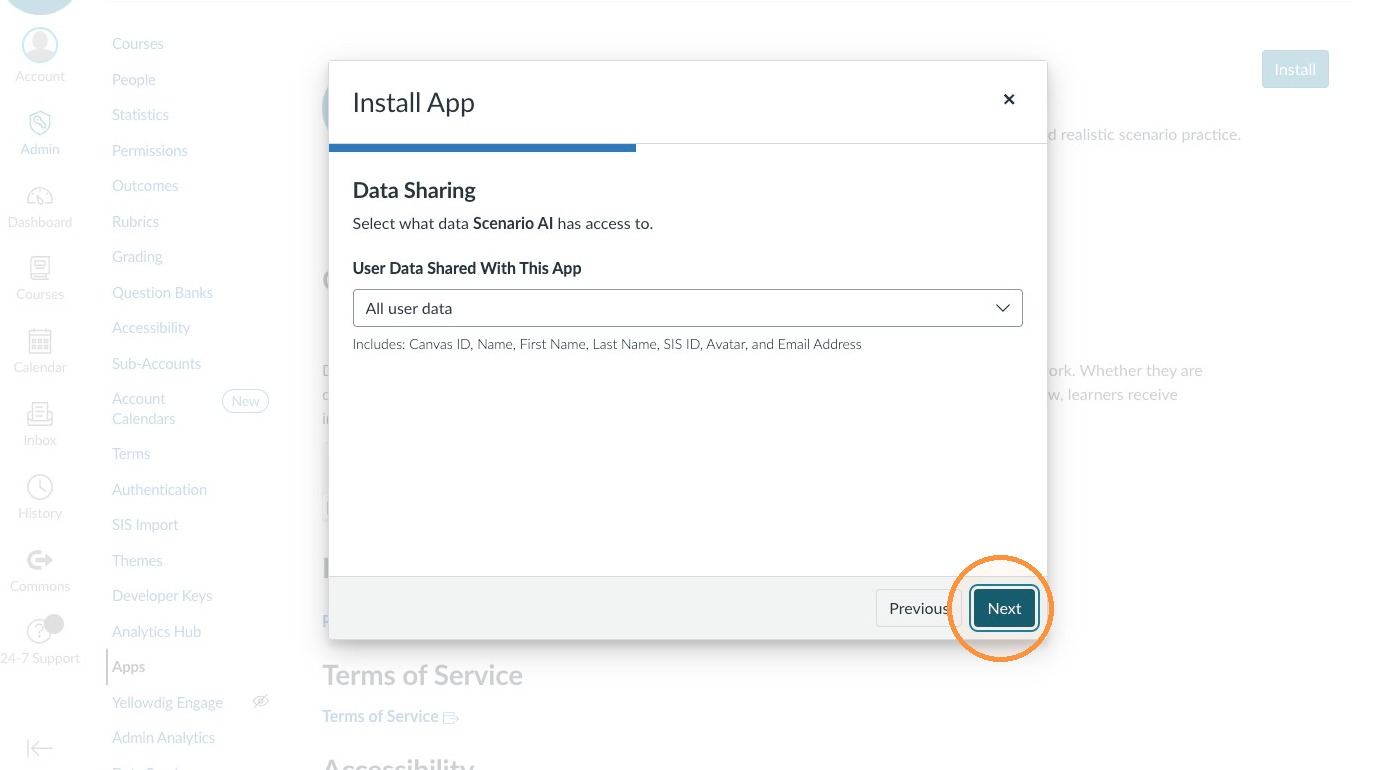1376x770 pixels.
Task: Open SIS Import in admin menu
Action: (145, 525)
